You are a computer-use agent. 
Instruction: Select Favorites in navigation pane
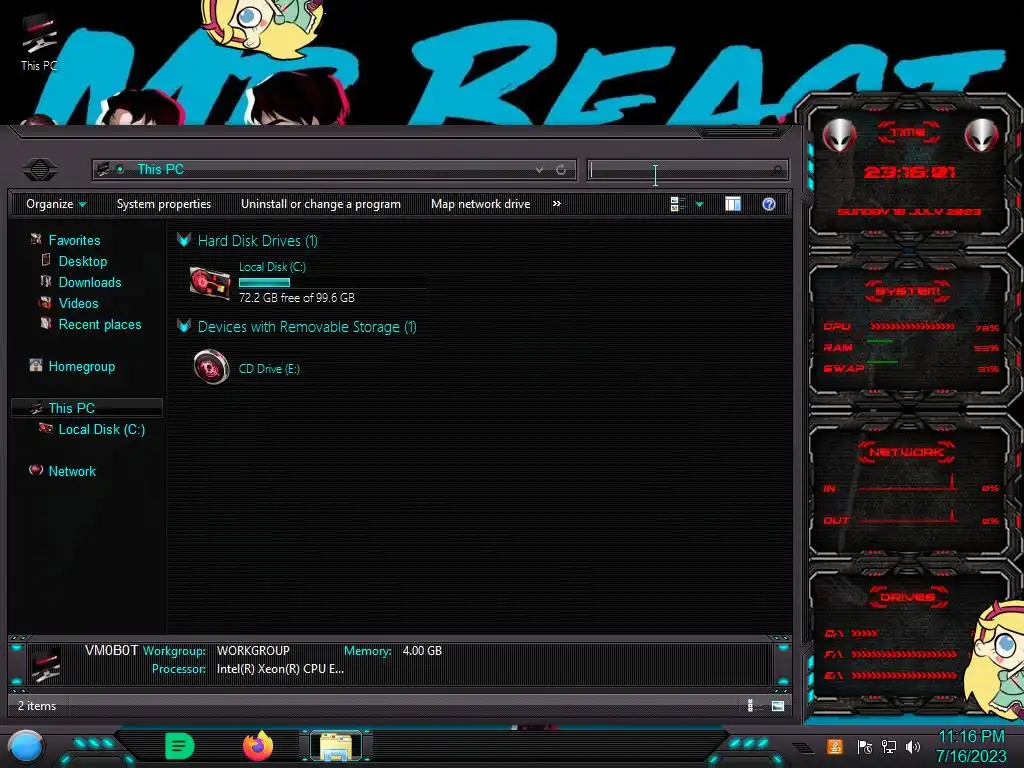coord(74,240)
